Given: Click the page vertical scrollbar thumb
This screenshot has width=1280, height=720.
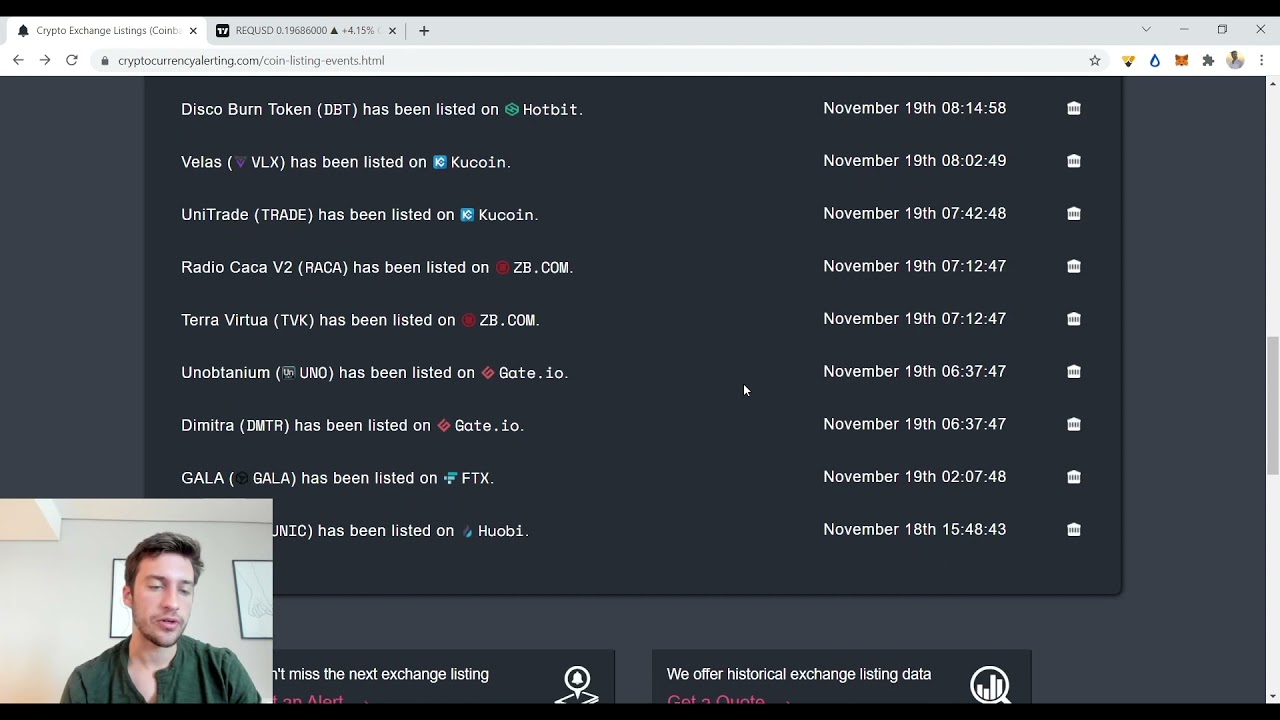Looking at the screenshot, I should pos(1272,405).
